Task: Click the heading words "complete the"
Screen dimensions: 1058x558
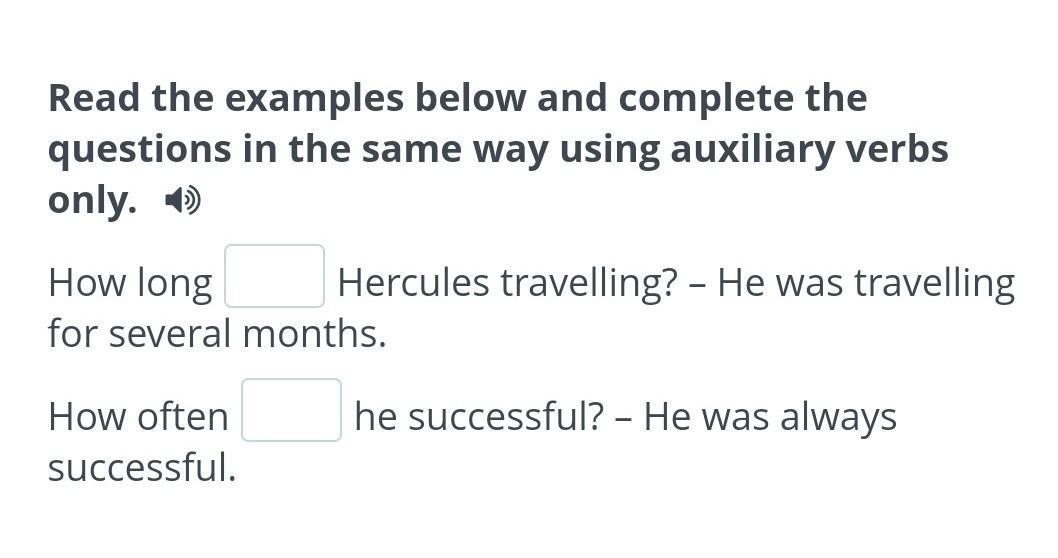Action: pyautogui.click(x=742, y=99)
